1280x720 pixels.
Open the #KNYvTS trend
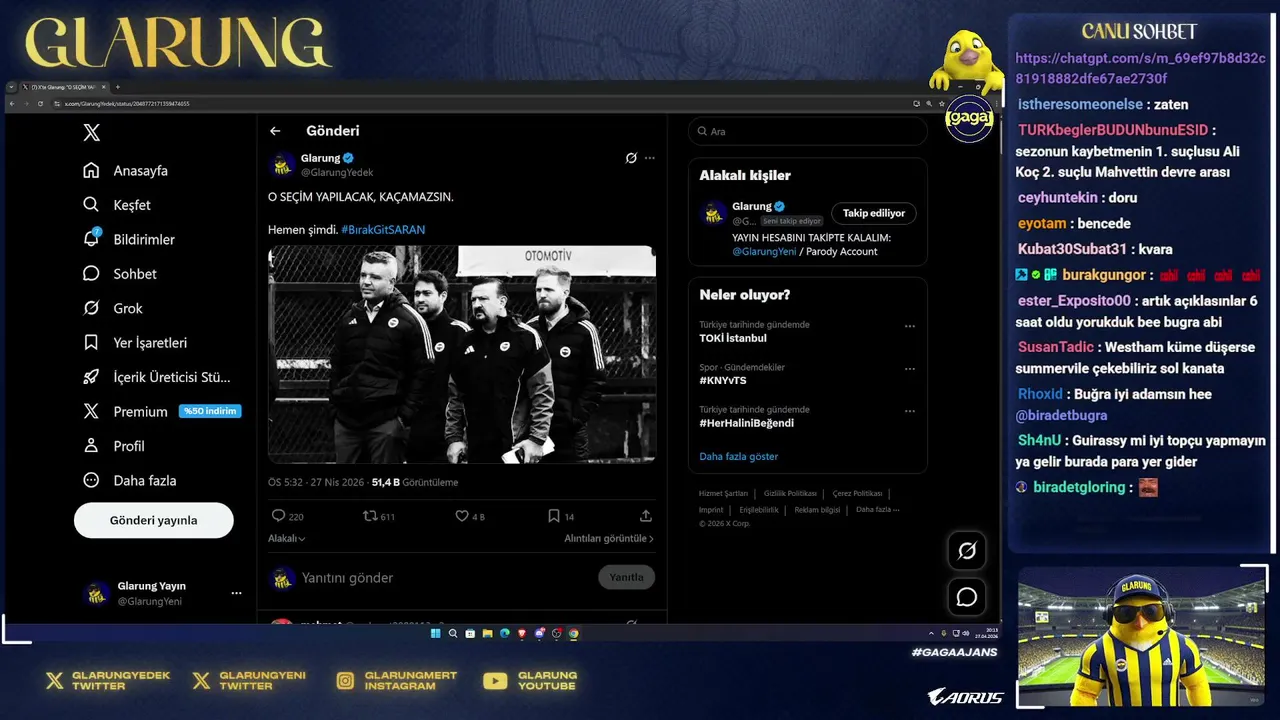(723, 381)
